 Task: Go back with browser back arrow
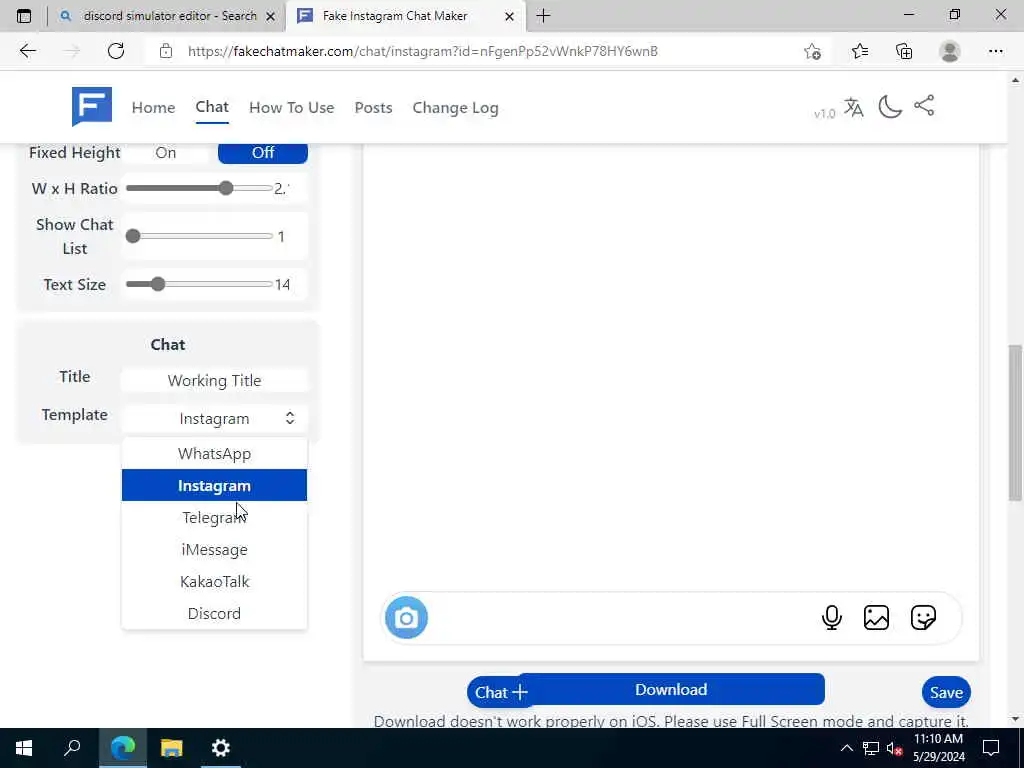tap(27, 51)
